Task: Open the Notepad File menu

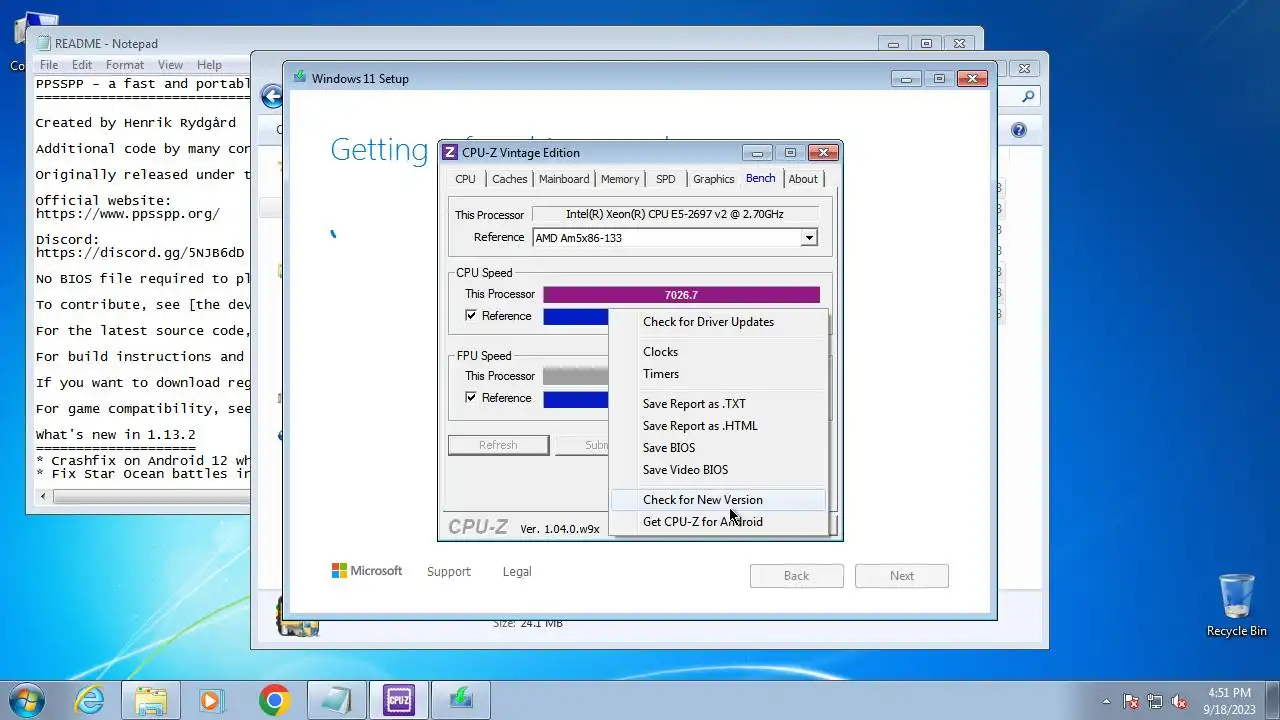Action: [49, 65]
